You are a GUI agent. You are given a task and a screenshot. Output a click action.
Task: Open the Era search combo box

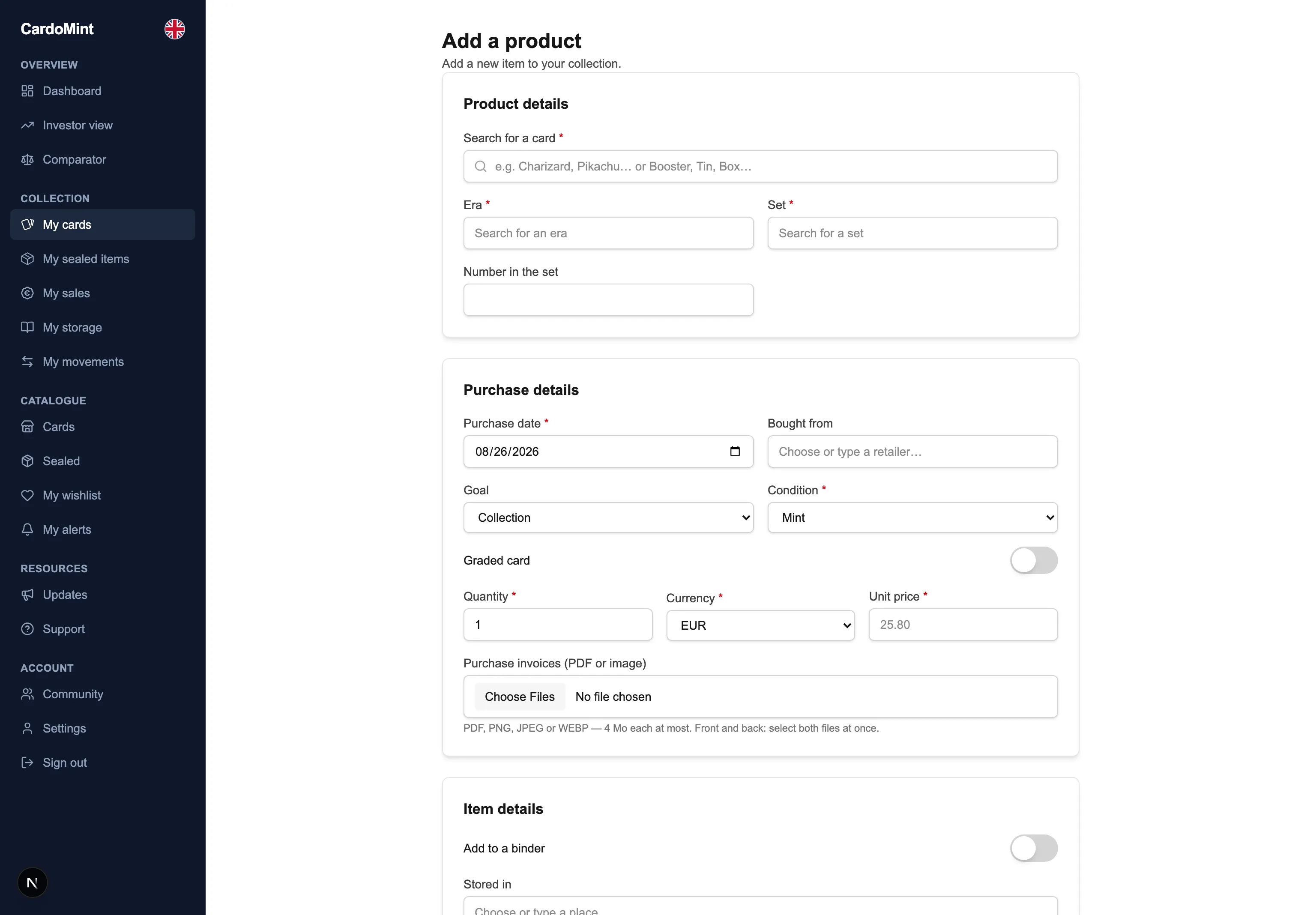[608, 233]
